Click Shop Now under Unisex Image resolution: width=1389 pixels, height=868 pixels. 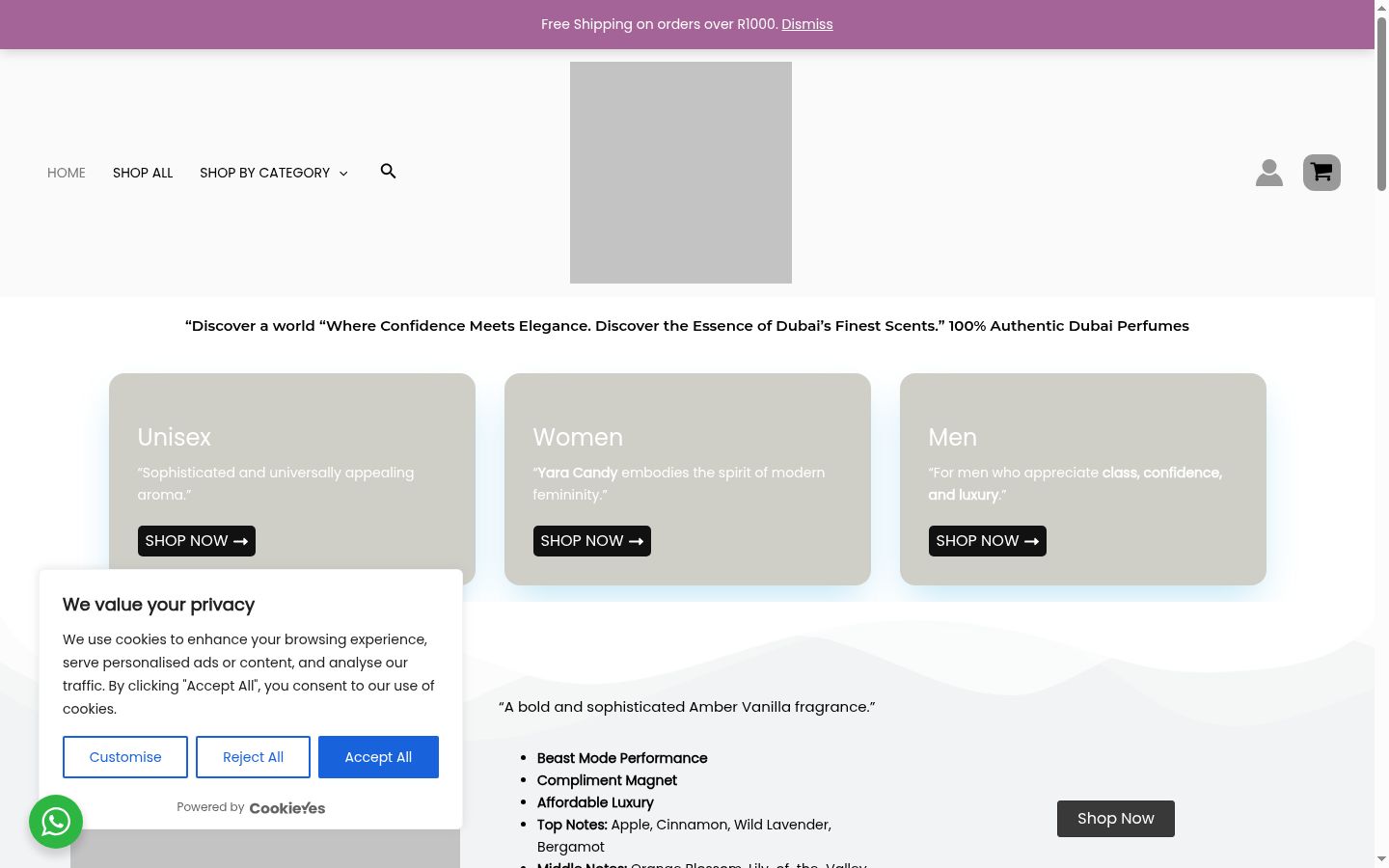pyautogui.click(x=197, y=541)
